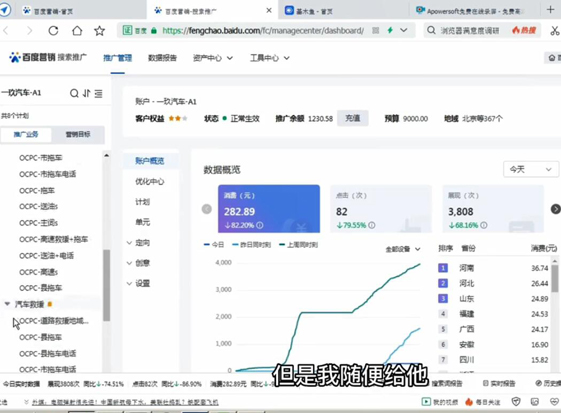Click the 热搜 hot search icon
The image size is (561, 413).
524,30
